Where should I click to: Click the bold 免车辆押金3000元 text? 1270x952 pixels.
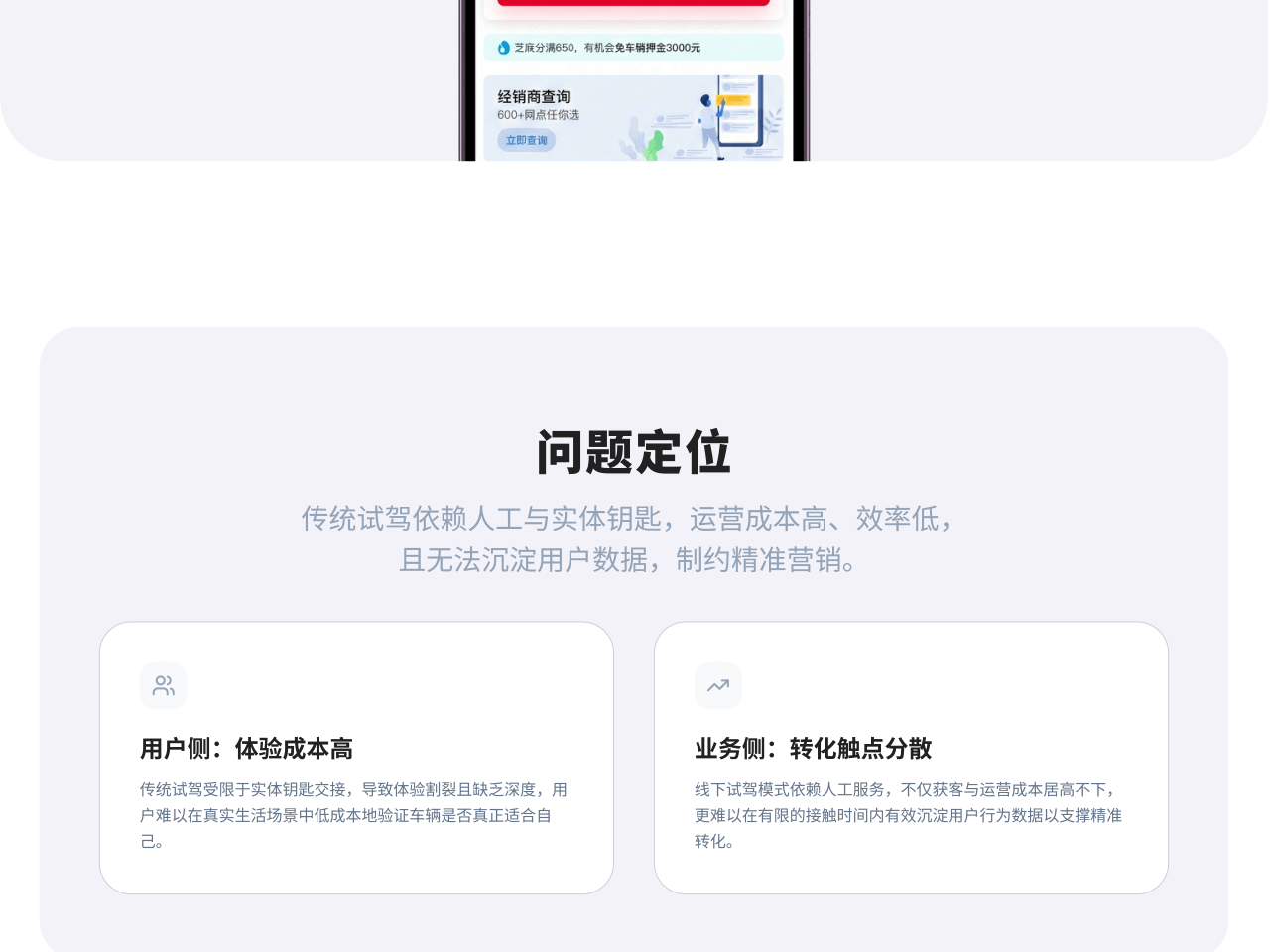[x=658, y=48]
